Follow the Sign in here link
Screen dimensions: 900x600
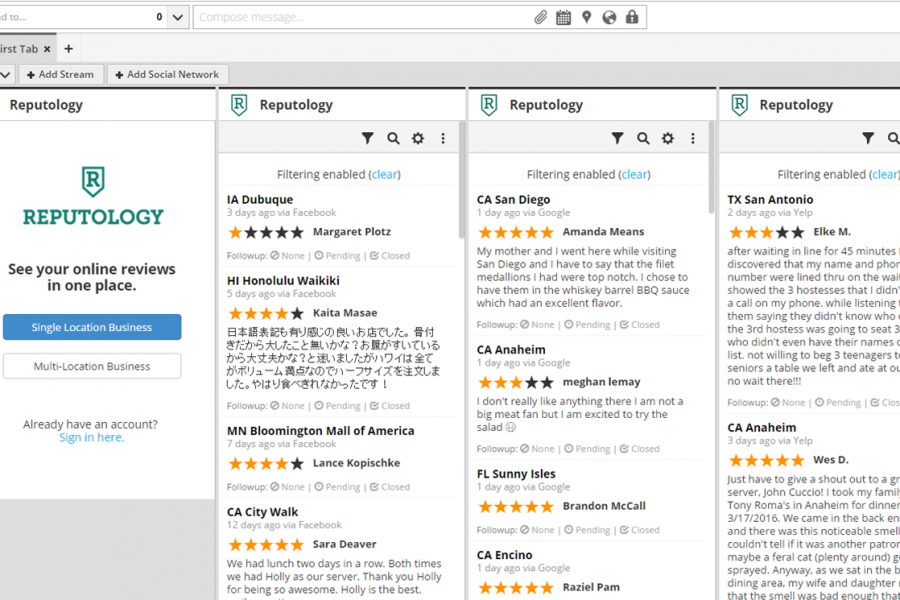pos(91,438)
